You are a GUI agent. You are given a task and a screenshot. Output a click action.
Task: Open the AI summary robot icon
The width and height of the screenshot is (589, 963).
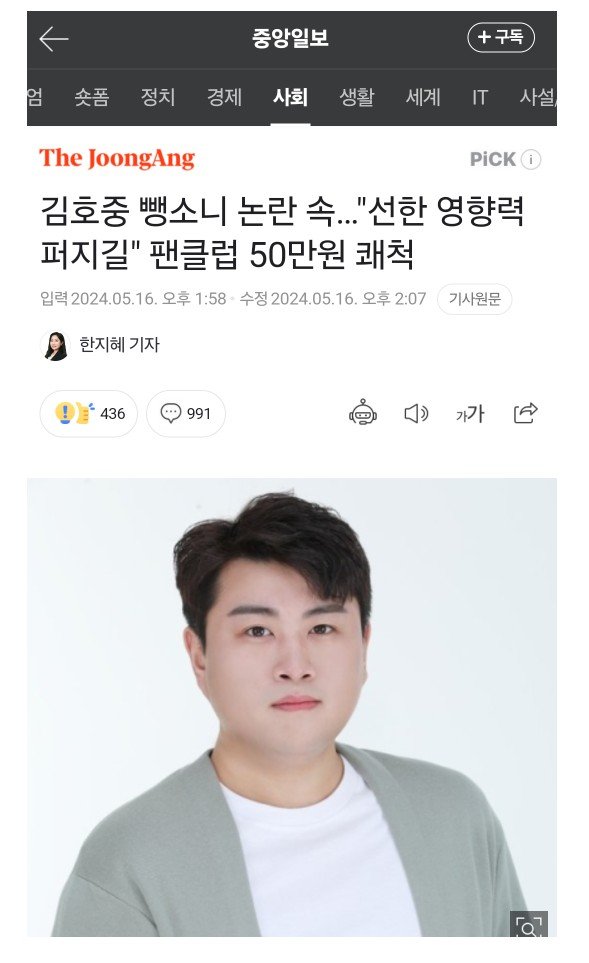[363, 413]
